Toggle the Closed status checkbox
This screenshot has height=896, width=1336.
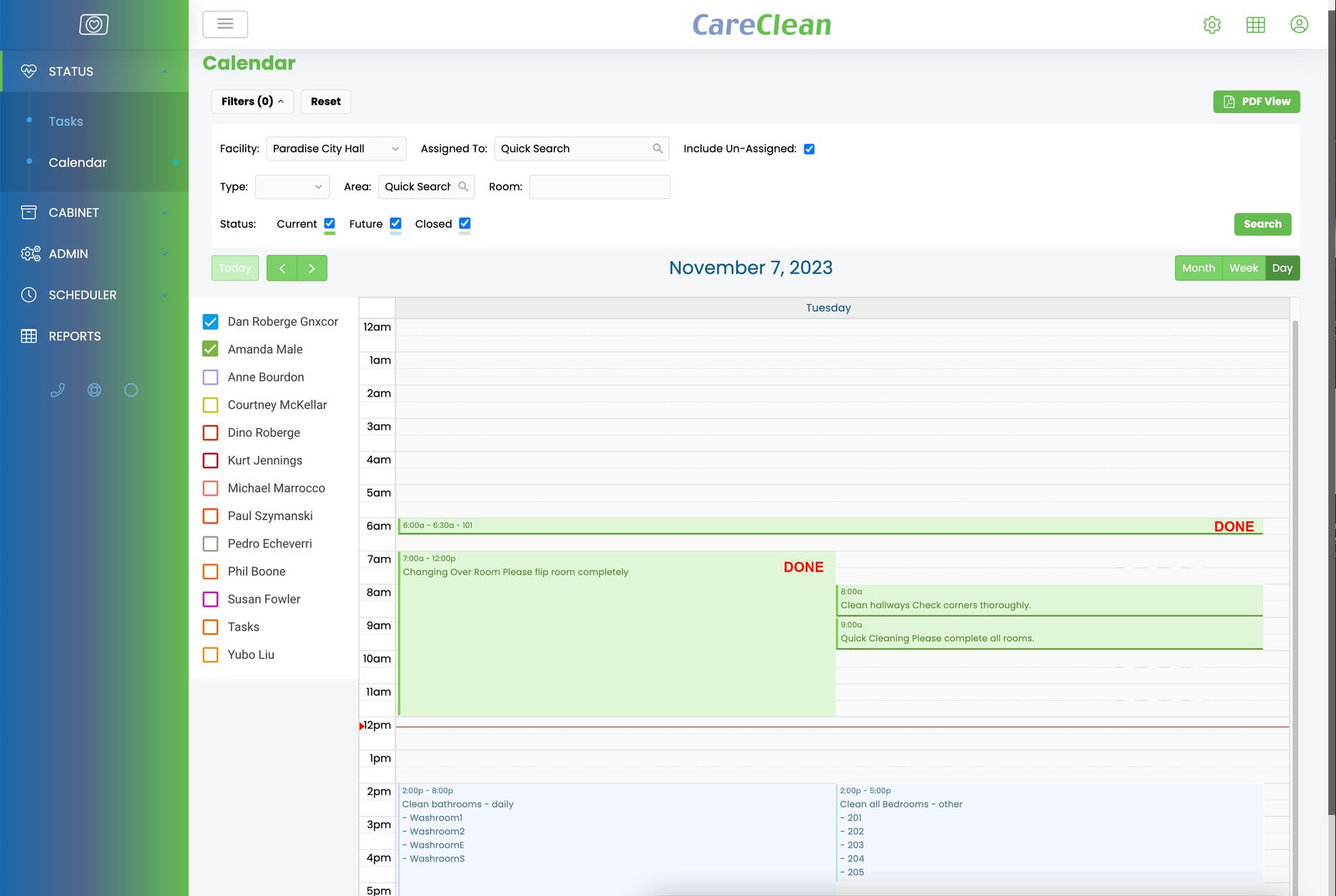coord(465,223)
